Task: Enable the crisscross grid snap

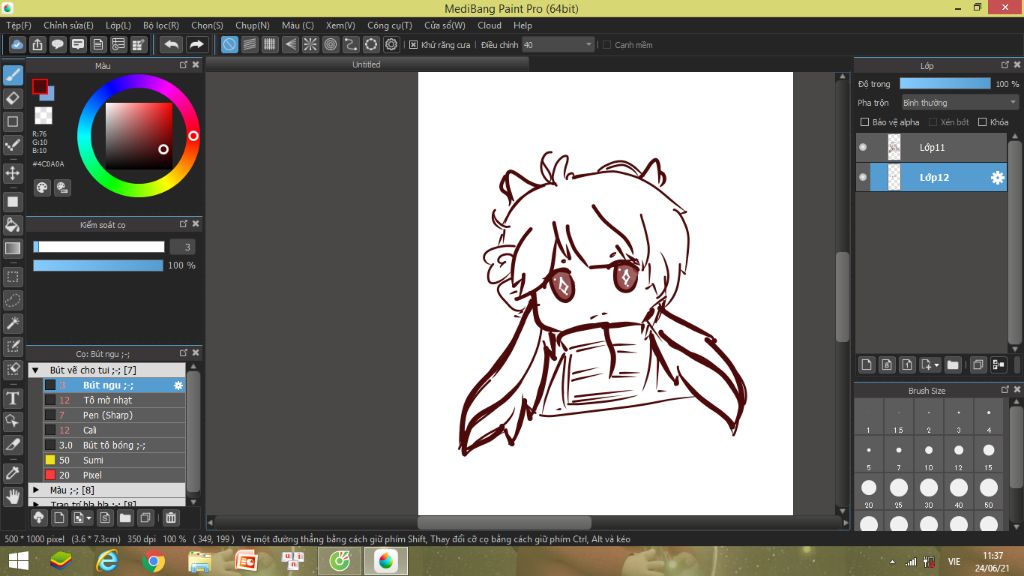Action: click(270, 44)
